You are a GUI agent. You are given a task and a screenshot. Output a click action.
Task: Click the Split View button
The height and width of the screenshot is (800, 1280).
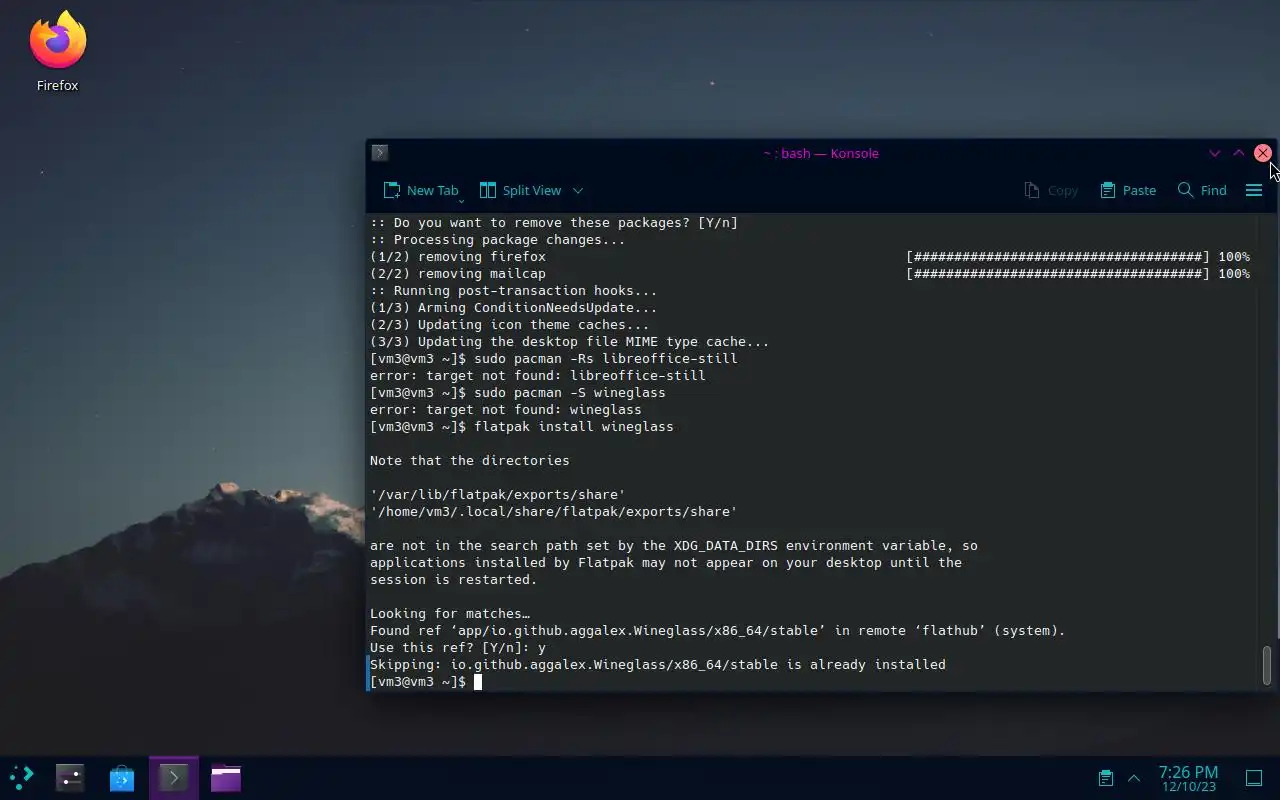520,190
